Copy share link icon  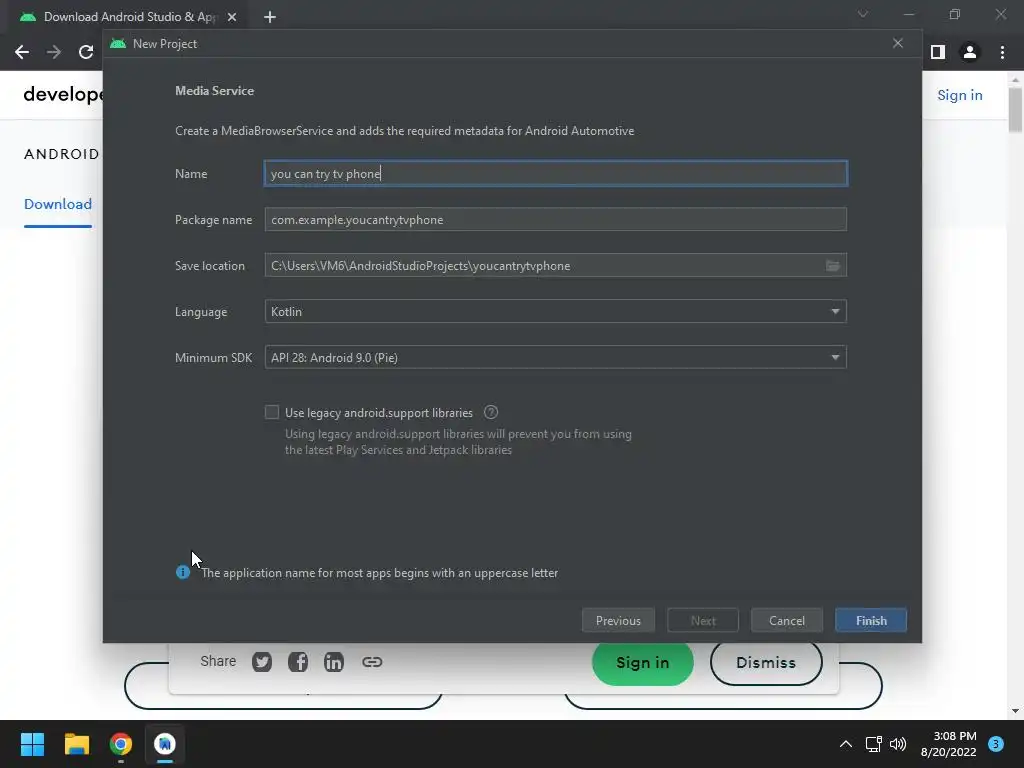372,662
